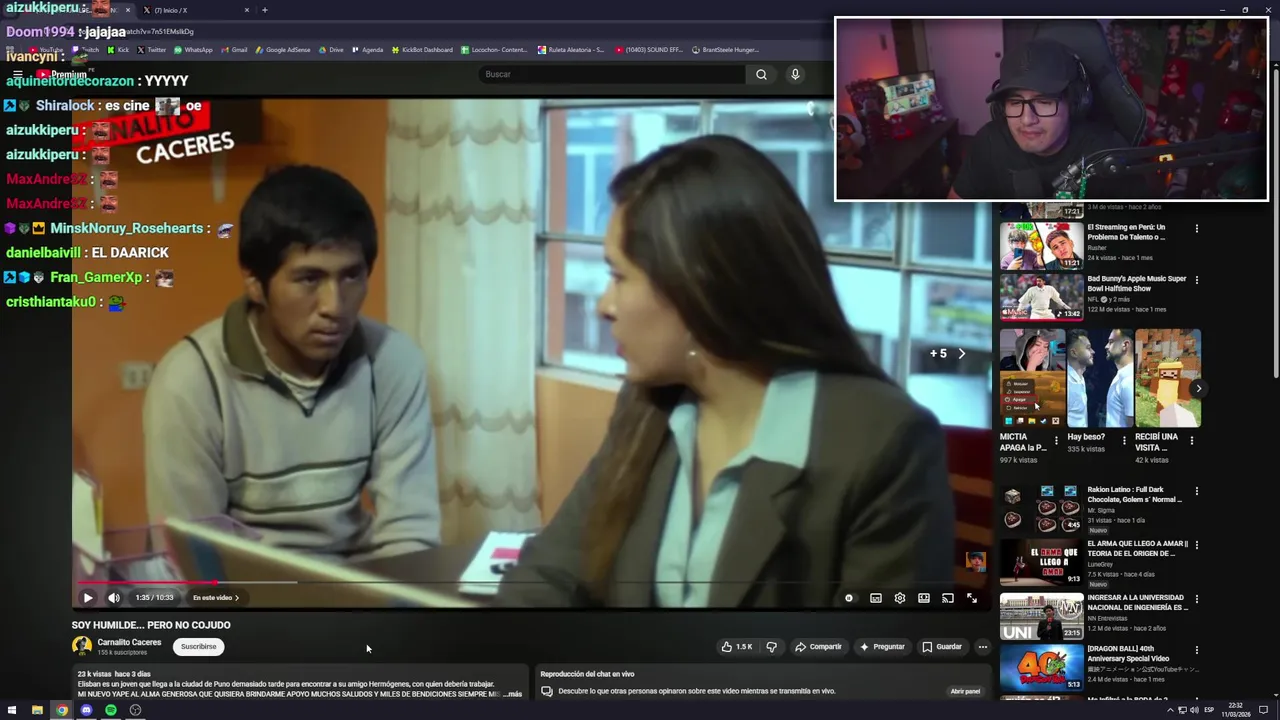This screenshot has height=720, width=1280.
Task: Cast video to a device
Action: tap(948, 598)
